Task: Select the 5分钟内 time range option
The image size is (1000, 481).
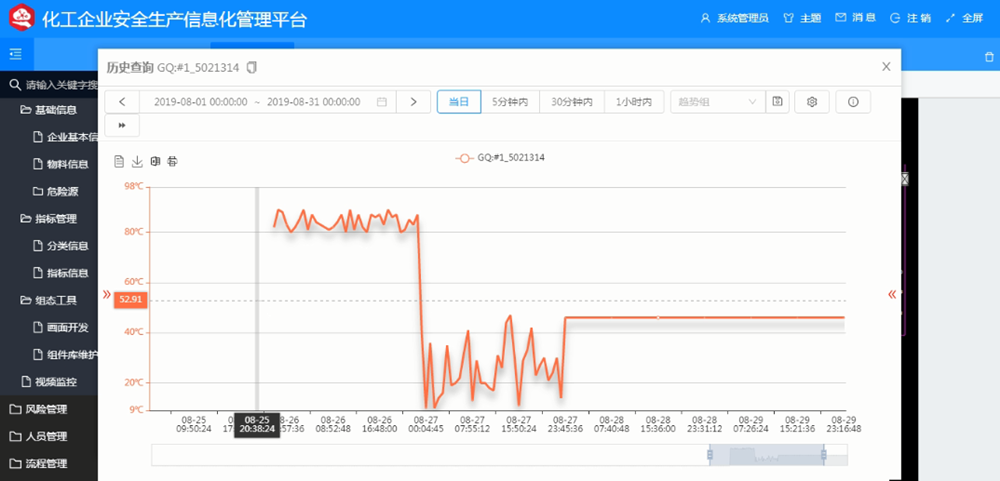Action: [510, 101]
